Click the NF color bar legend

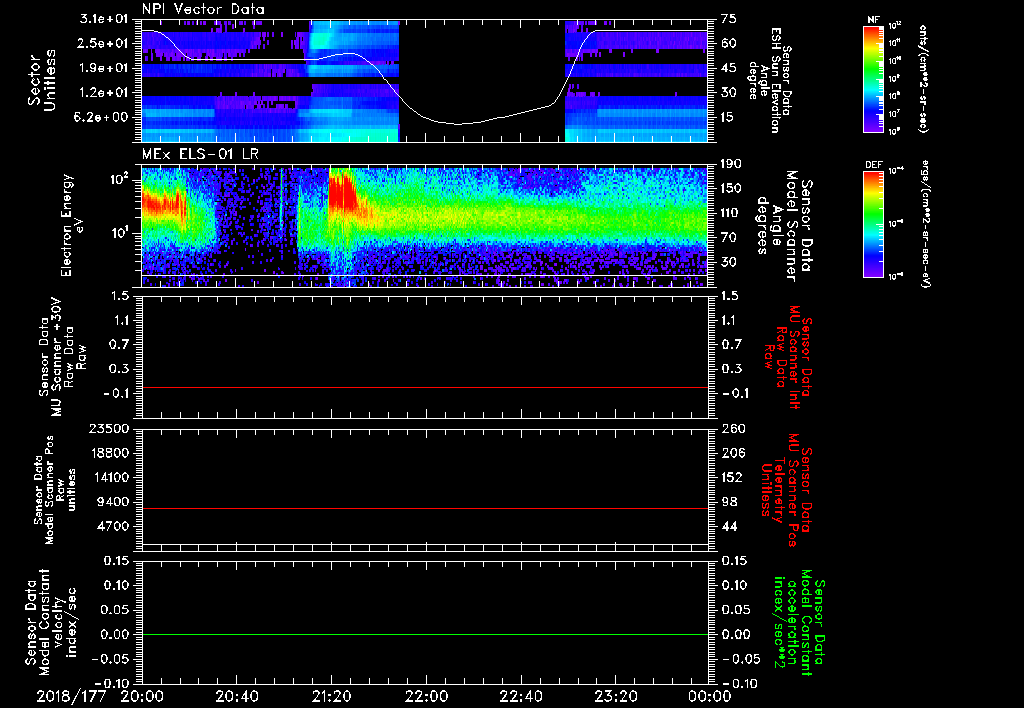tap(874, 79)
